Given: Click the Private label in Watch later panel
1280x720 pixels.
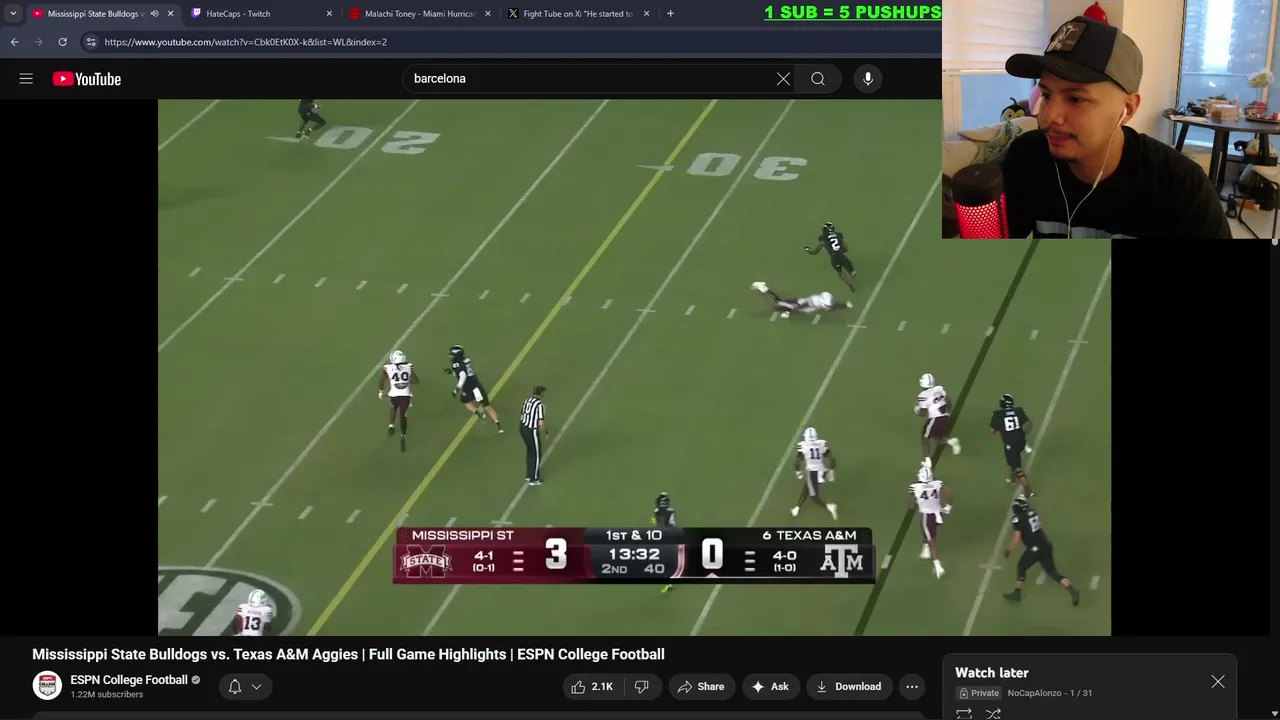Looking at the screenshot, I should (978, 693).
